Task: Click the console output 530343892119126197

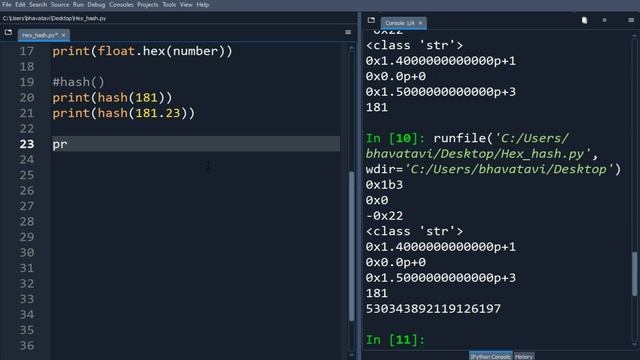Action: point(433,309)
